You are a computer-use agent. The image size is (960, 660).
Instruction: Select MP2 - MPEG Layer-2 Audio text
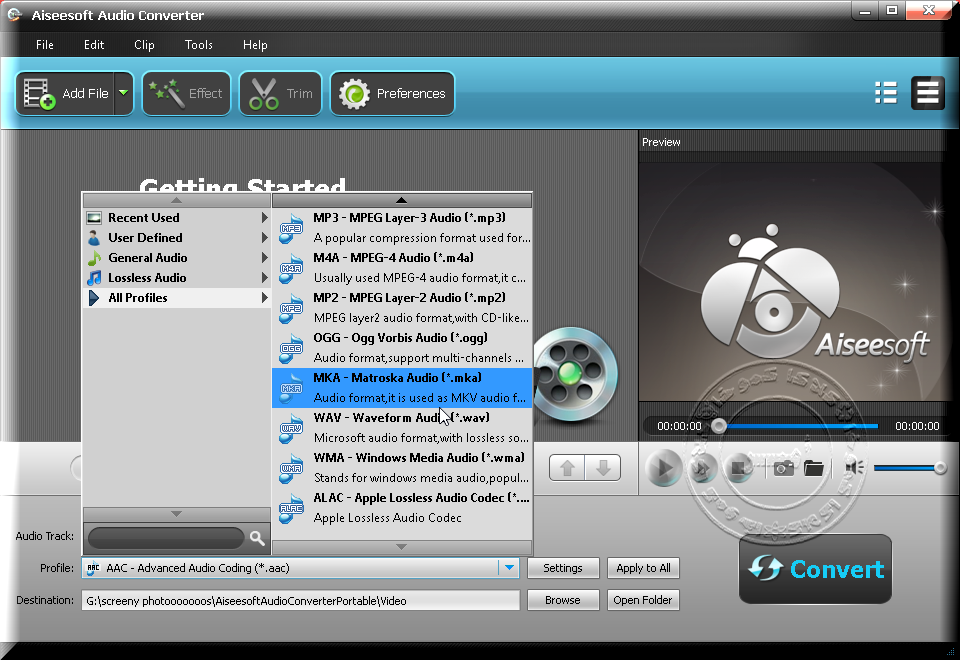click(x=410, y=298)
